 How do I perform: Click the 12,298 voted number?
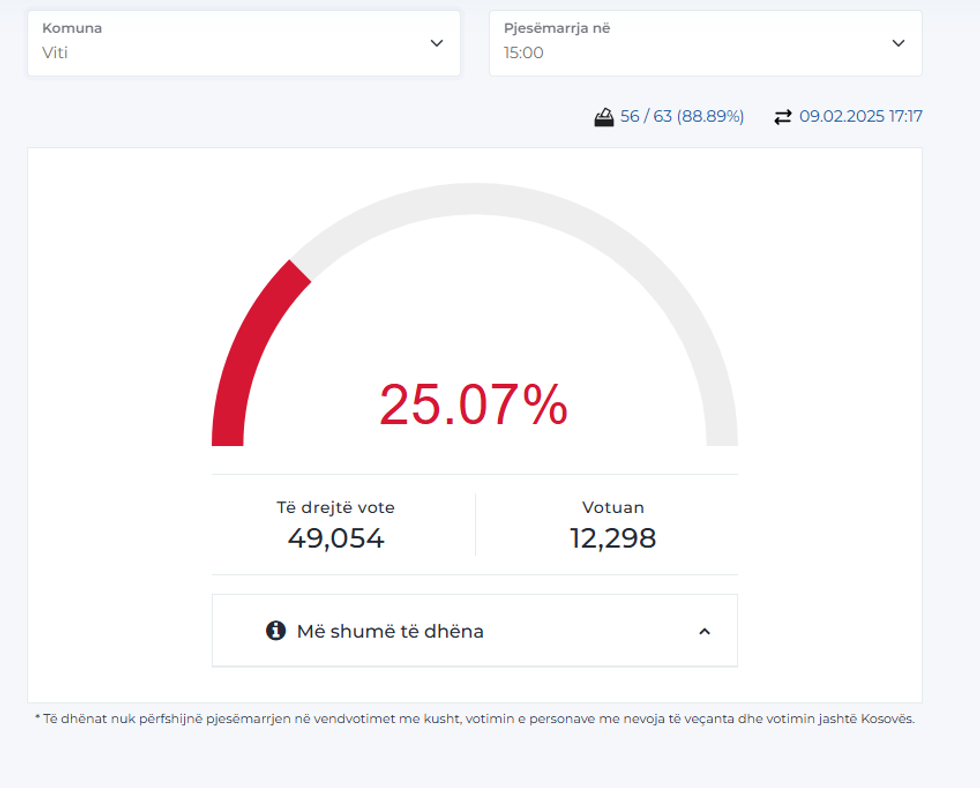coord(613,538)
